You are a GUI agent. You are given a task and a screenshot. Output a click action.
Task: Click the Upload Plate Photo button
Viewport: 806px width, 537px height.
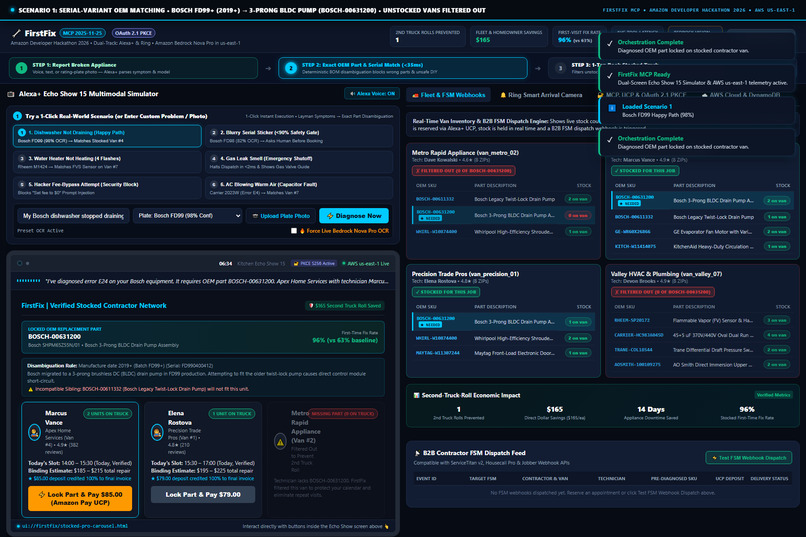(281, 216)
